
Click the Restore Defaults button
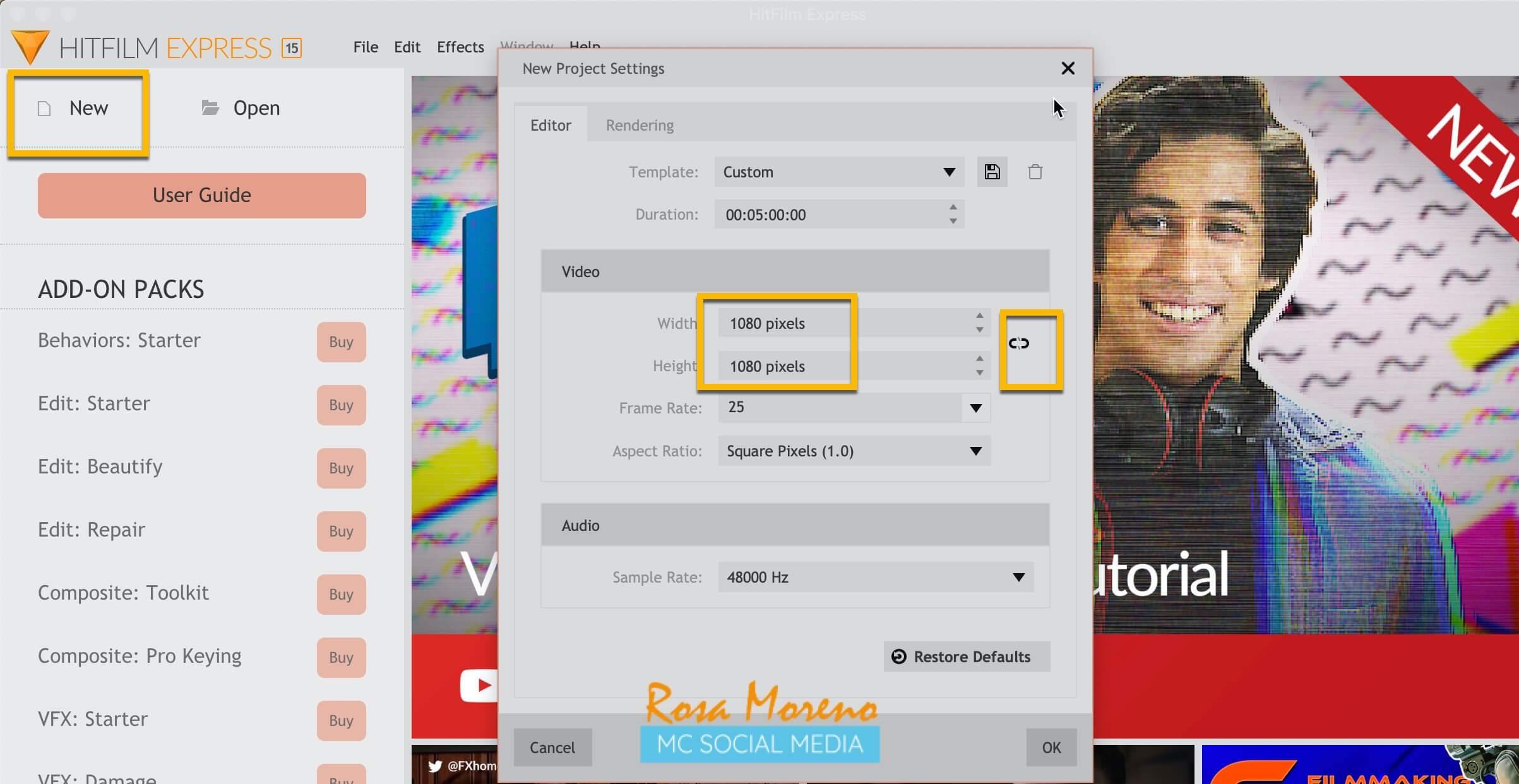pyautogui.click(x=966, y=656)
